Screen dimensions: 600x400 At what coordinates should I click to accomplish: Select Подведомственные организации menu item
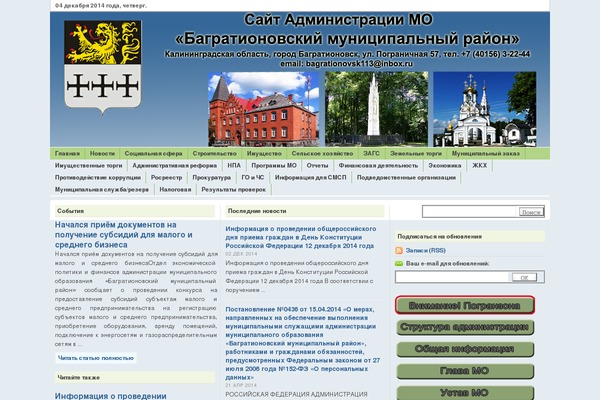(x=406, y=178)
